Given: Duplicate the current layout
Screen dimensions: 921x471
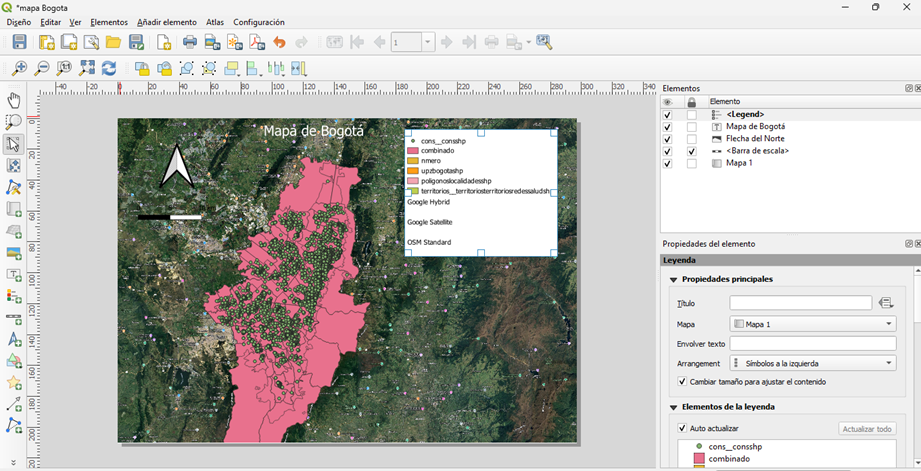Looking at the screenshot, I should pos(69,42).
